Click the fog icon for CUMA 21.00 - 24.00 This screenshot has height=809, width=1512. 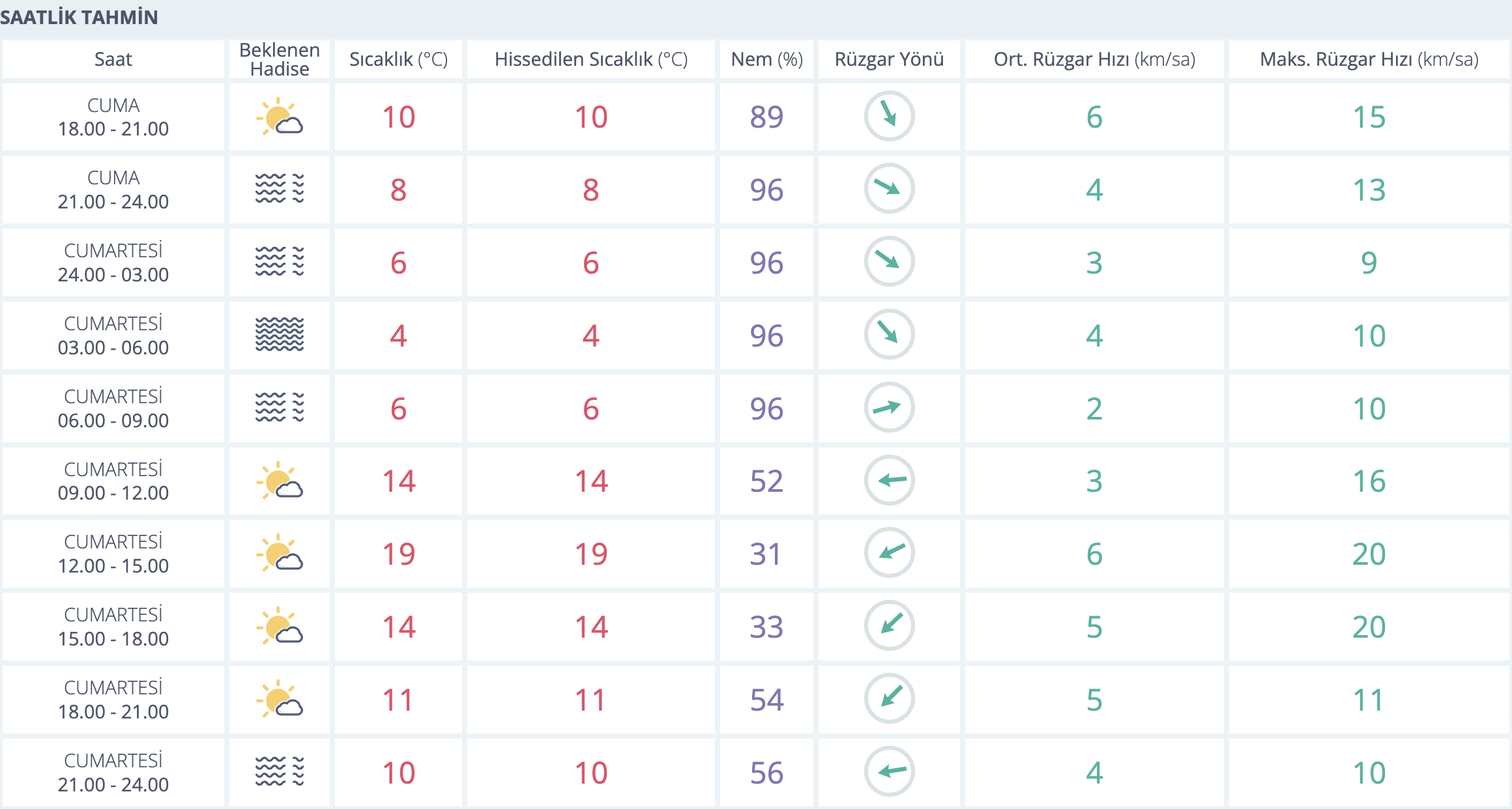coord(280,189)
